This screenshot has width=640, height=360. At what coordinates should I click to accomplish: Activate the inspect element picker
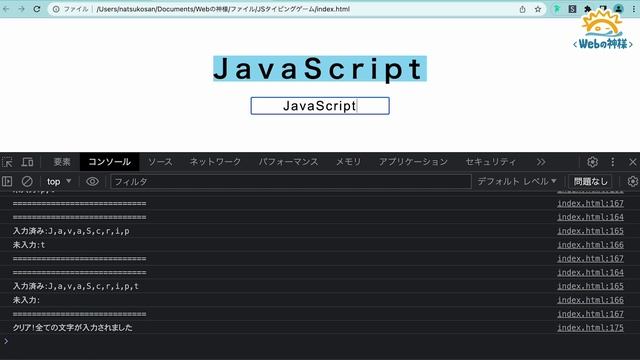[7, 162]
